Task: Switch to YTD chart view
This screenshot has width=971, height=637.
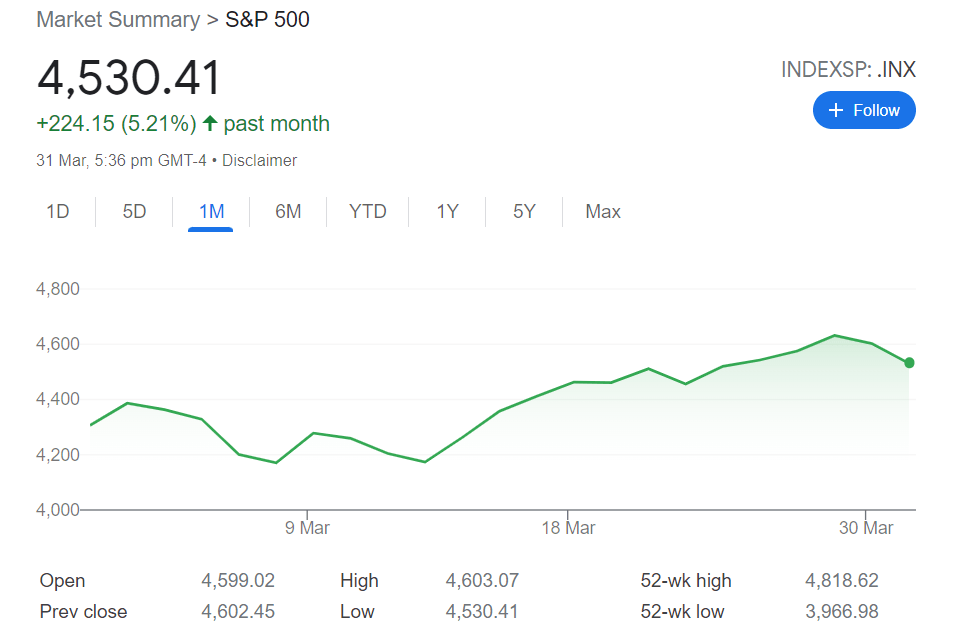Action: pyautogui.click(x=367, y=212)
